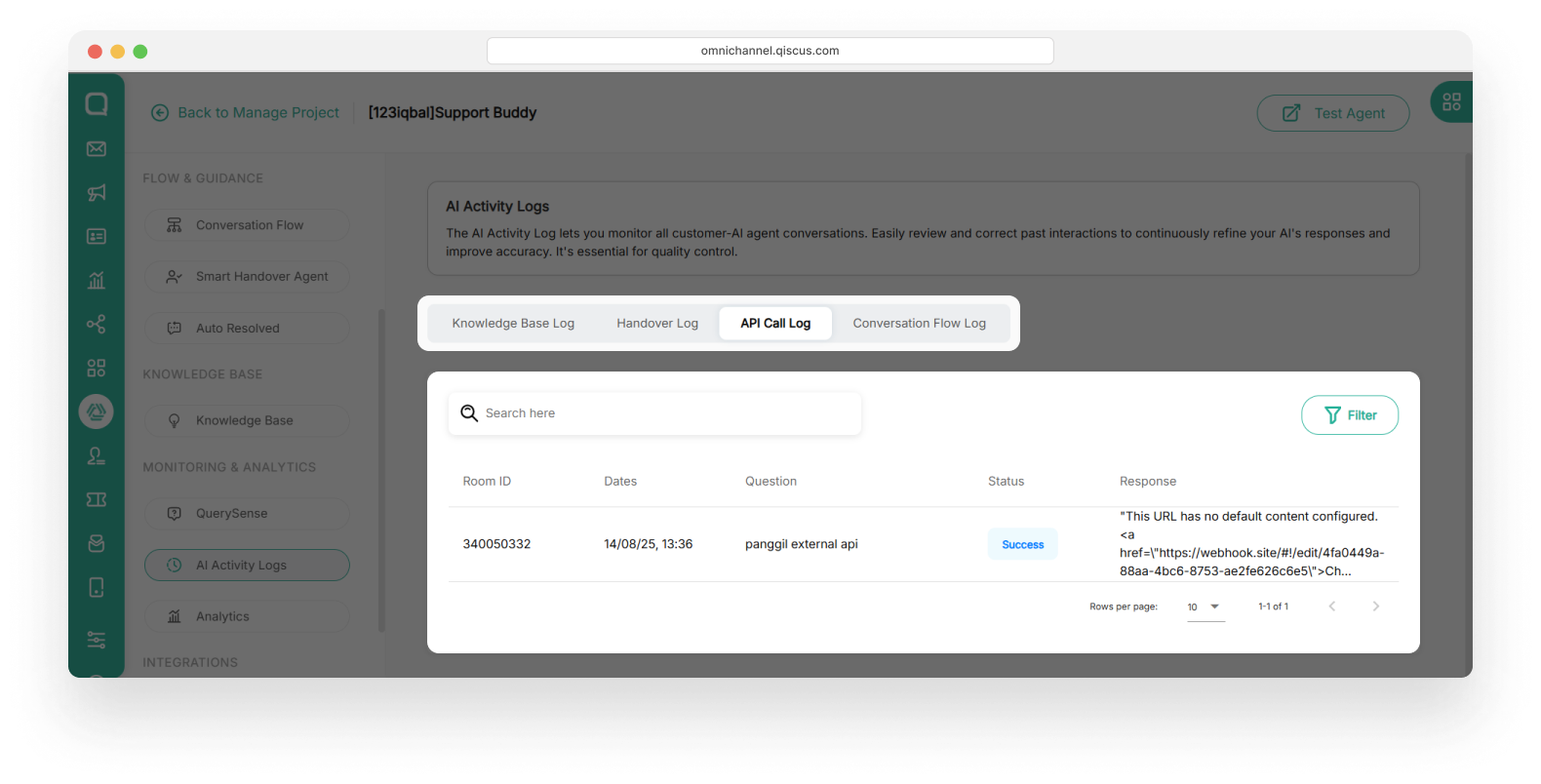Open the app grid icon at top right

[1451, 102]
